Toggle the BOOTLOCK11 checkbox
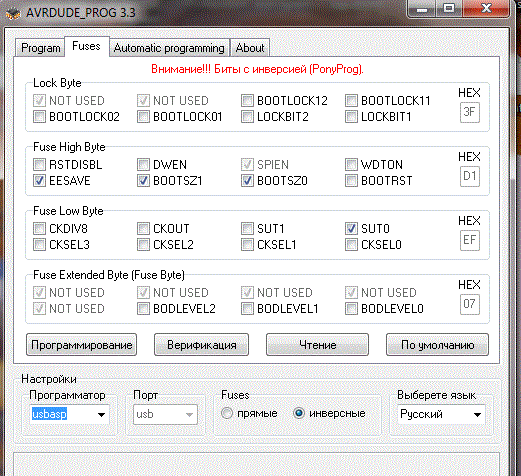Image resolution: width=521 pixels, height=476 pixels. (x=351, y=100)
